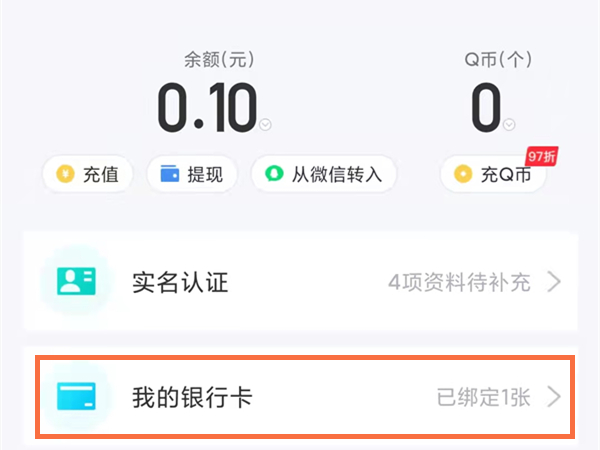Select the 实名认证 menu entry label
Viewport: 600px width, 450px height.
click(180, 283)
